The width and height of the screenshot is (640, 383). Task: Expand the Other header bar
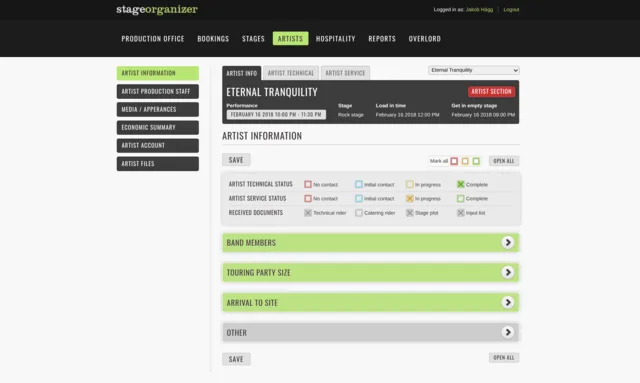[370, 332]
